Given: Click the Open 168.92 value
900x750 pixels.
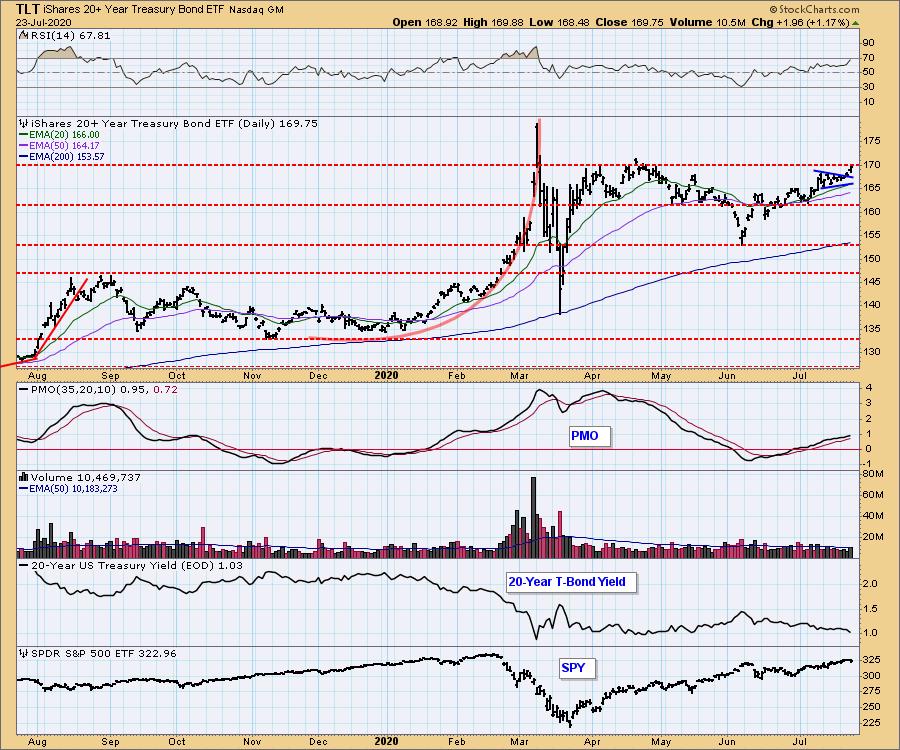Looking at the screenshot, I should tap(424, 22).
